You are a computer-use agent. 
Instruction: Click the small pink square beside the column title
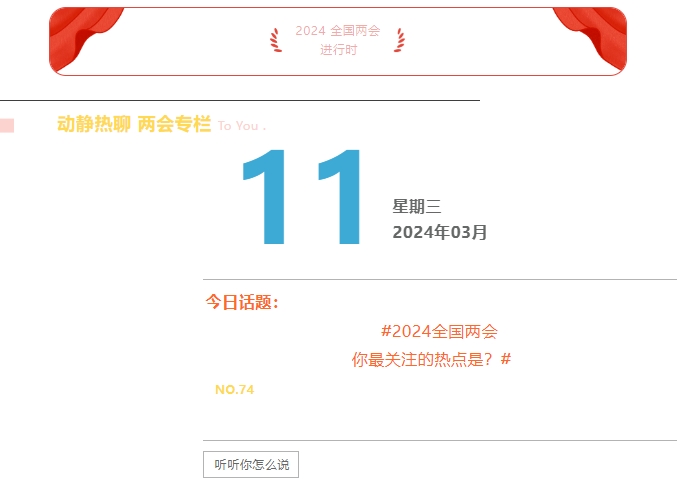(x=6, y=125)
